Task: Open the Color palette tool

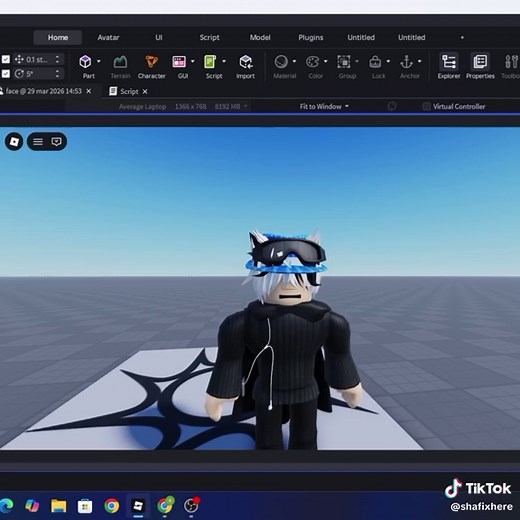Action: point(312,62)
